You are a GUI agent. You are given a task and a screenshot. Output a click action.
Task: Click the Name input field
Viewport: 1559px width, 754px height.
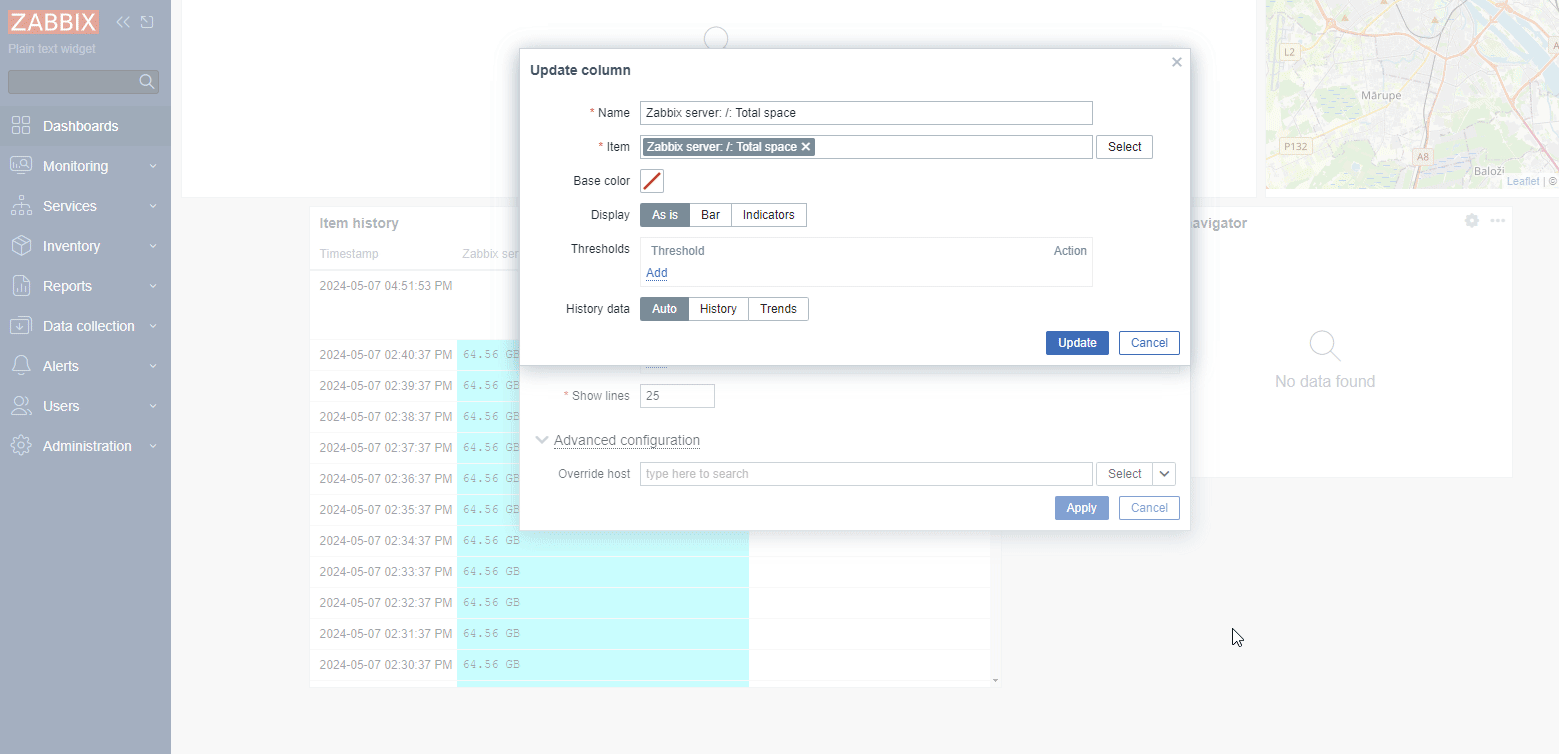866,113
